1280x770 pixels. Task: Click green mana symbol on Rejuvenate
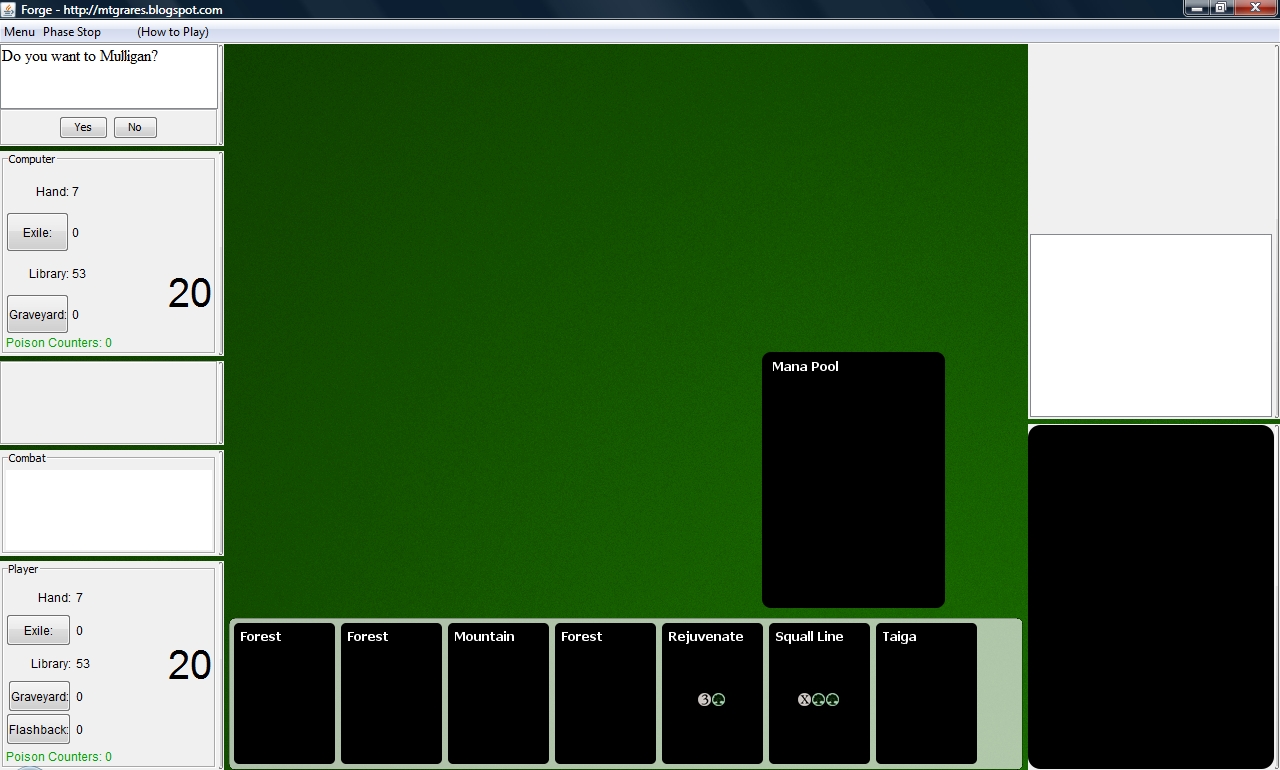(719, 700)
